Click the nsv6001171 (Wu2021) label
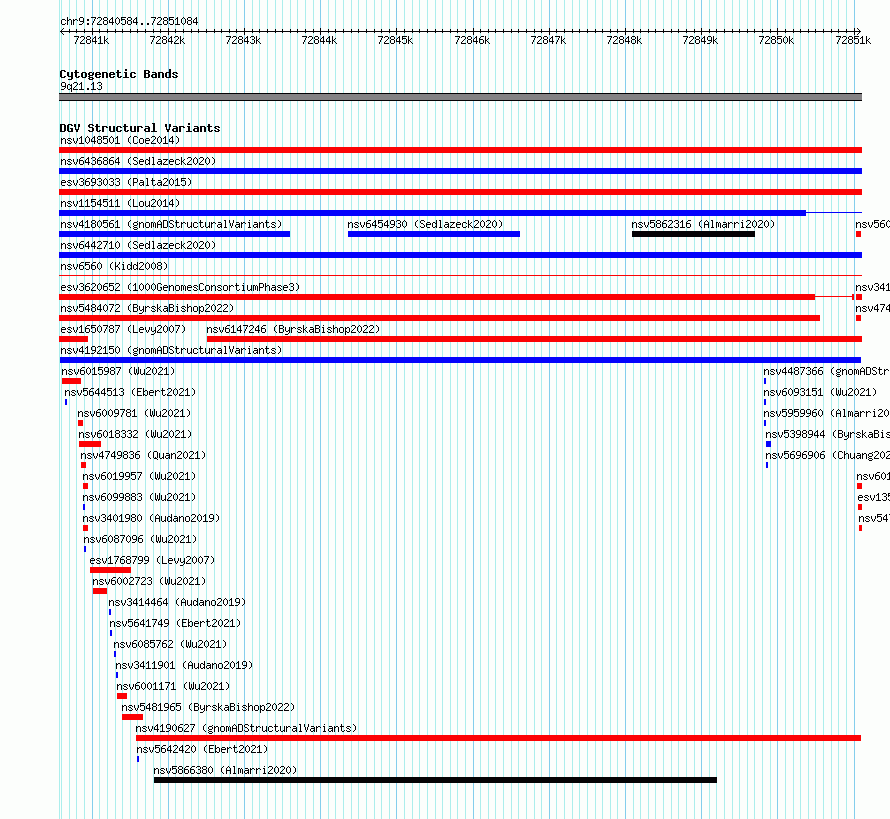The width and height of the screenshot is (890, 819). click(173, 686)
